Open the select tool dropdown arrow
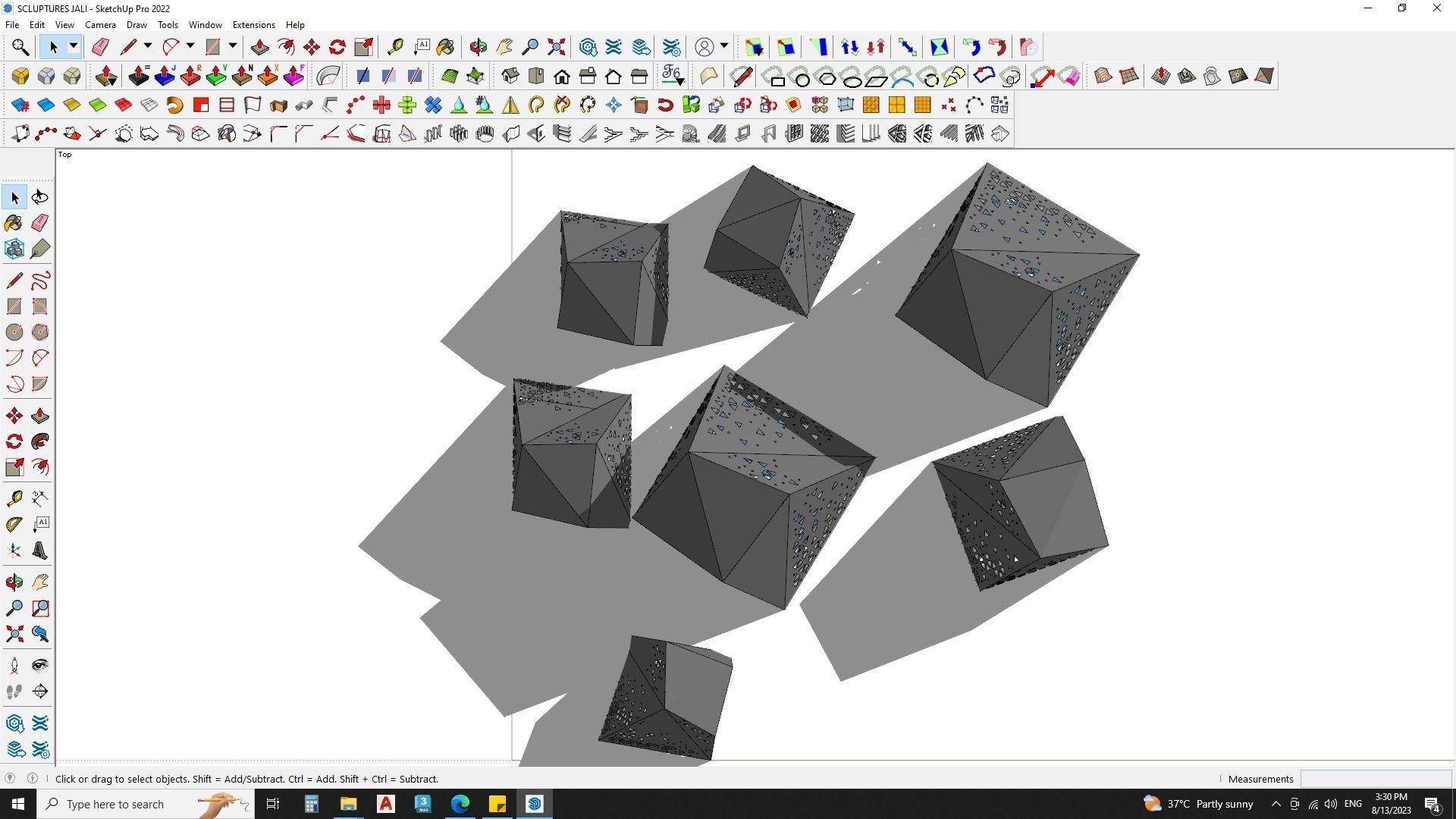 click(x=74, y=47)
